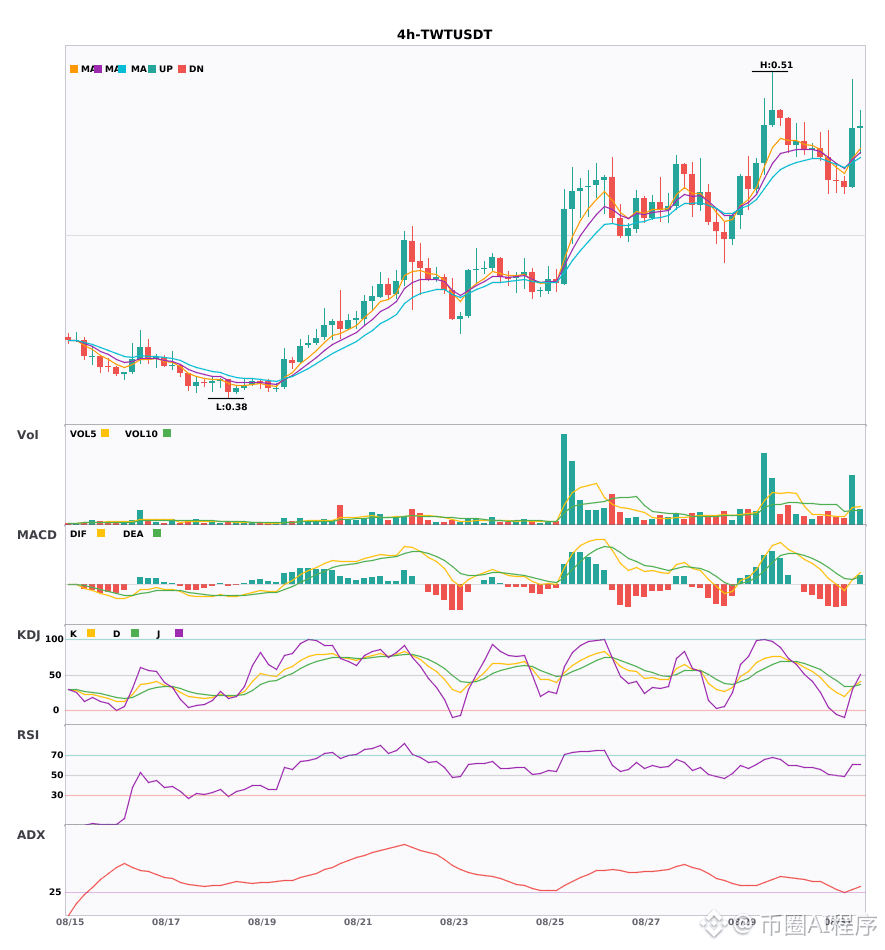Select the red DN legend swatch

(182, 69)
